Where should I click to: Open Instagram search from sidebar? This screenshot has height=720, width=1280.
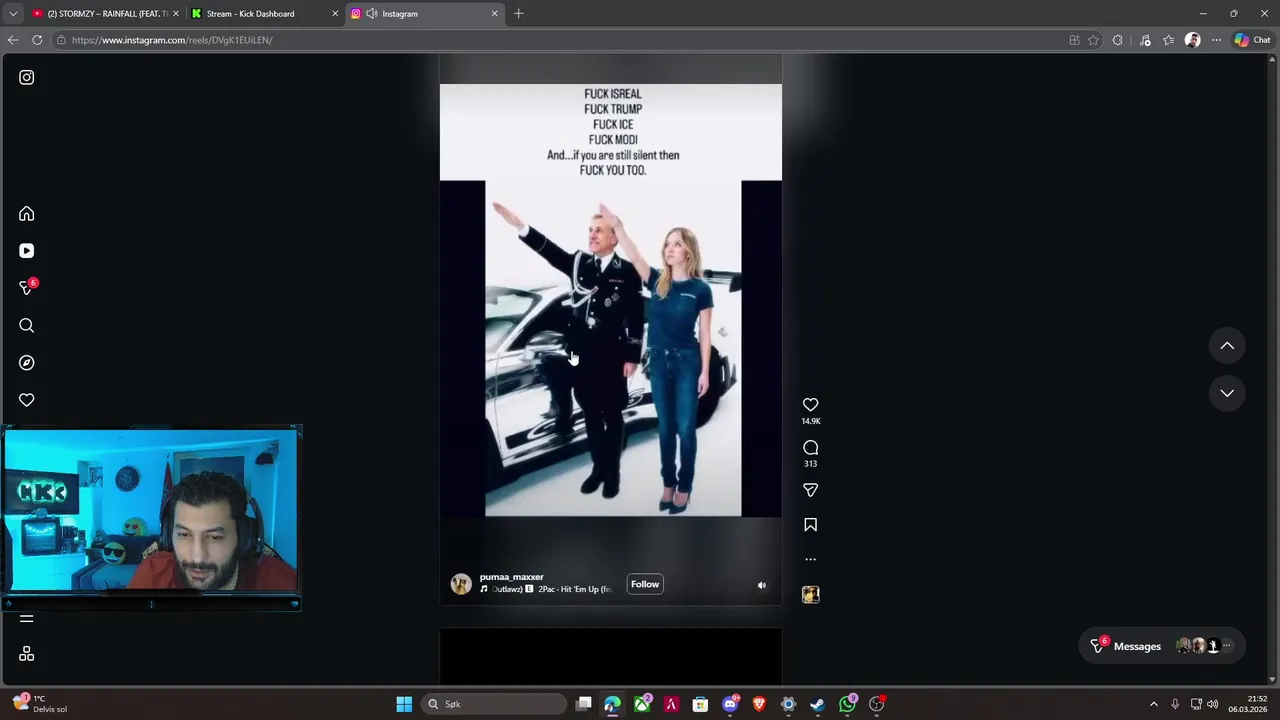point(27,325)
